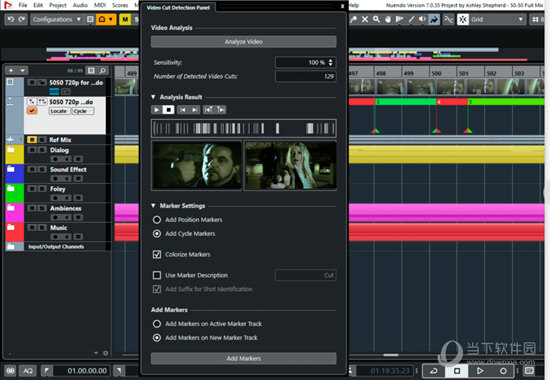
Task: Play the analysis result preview
Action: tap(156, 110)
